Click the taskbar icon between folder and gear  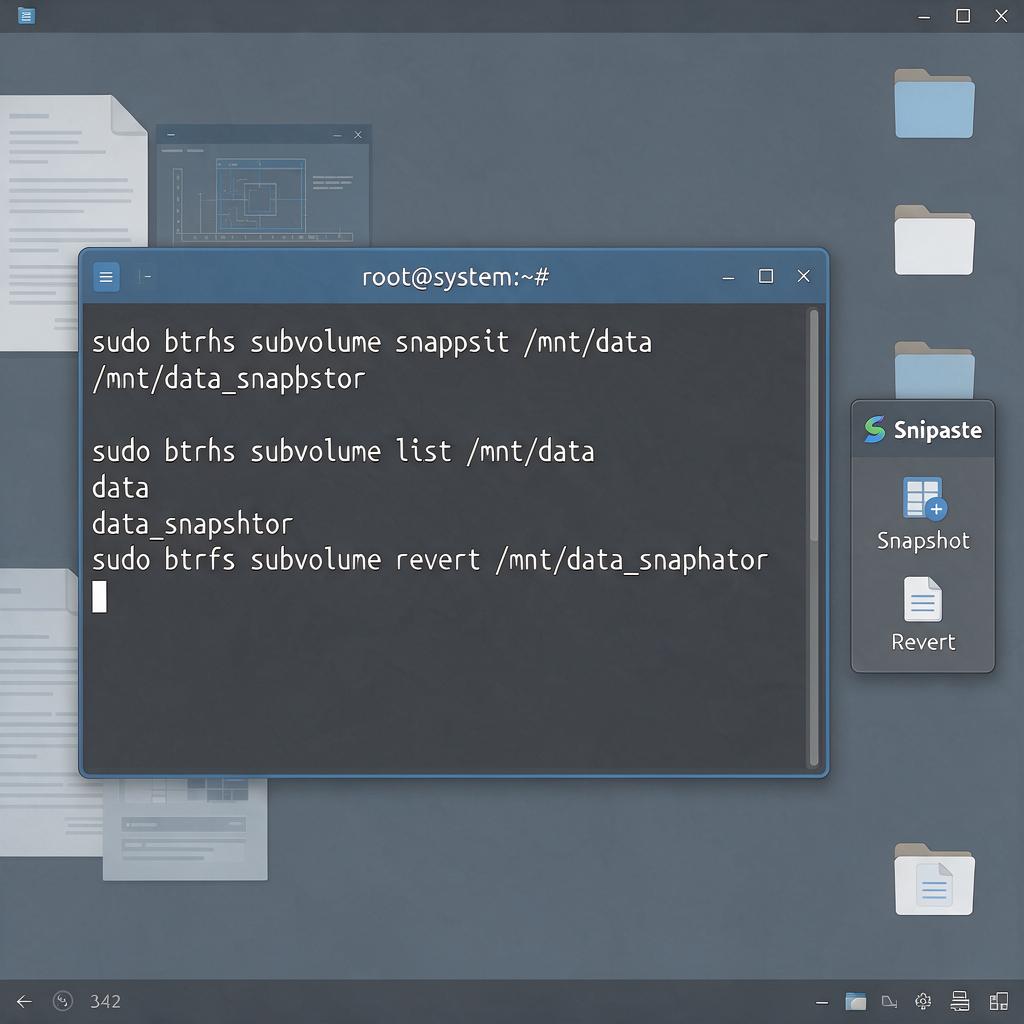coord(889,1002)
